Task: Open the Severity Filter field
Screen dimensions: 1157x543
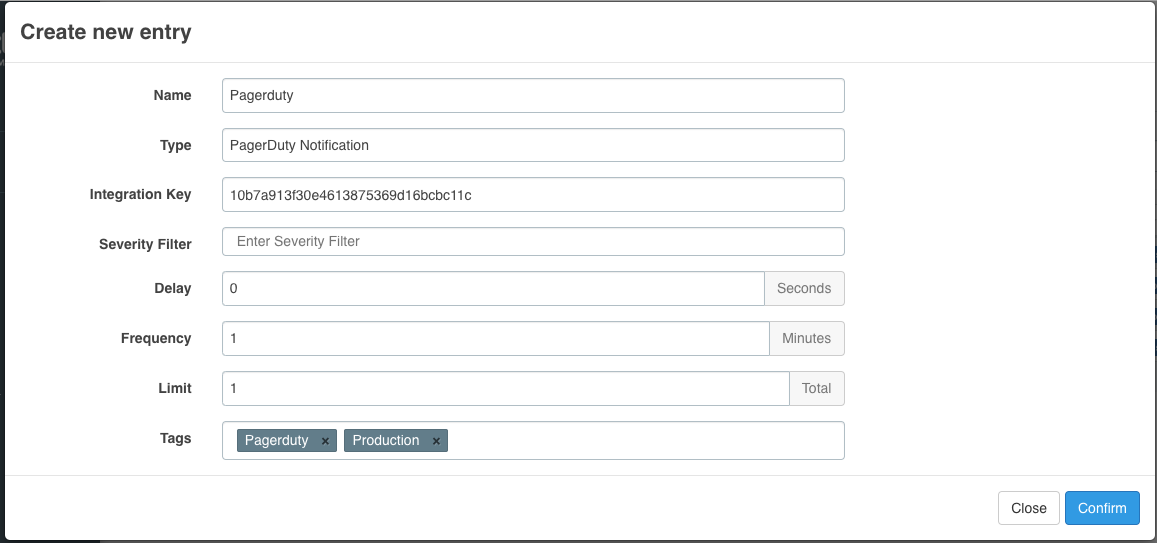Action: 532,242
